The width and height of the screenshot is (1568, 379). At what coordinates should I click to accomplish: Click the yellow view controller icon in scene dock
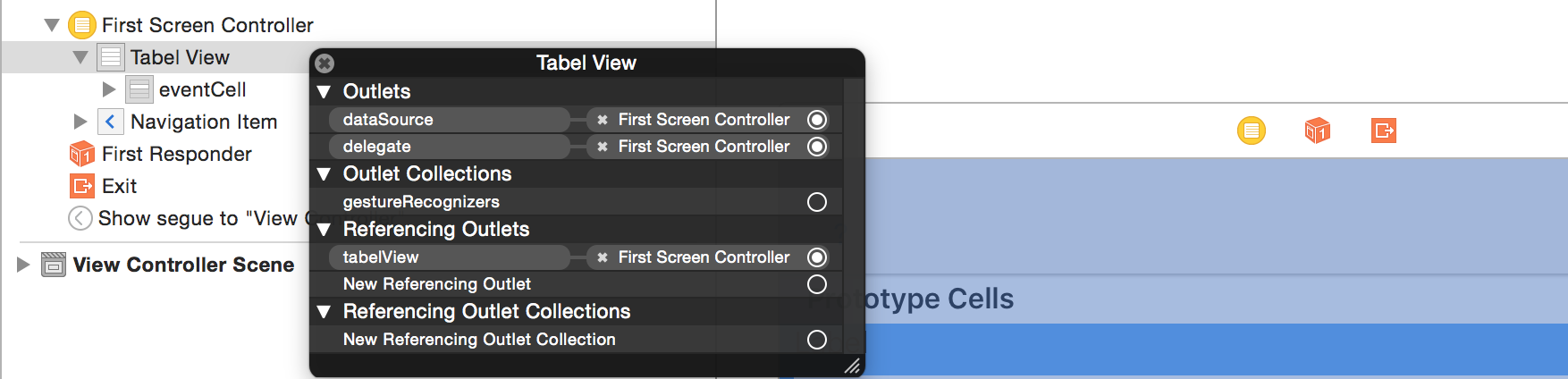(1251, 131)
